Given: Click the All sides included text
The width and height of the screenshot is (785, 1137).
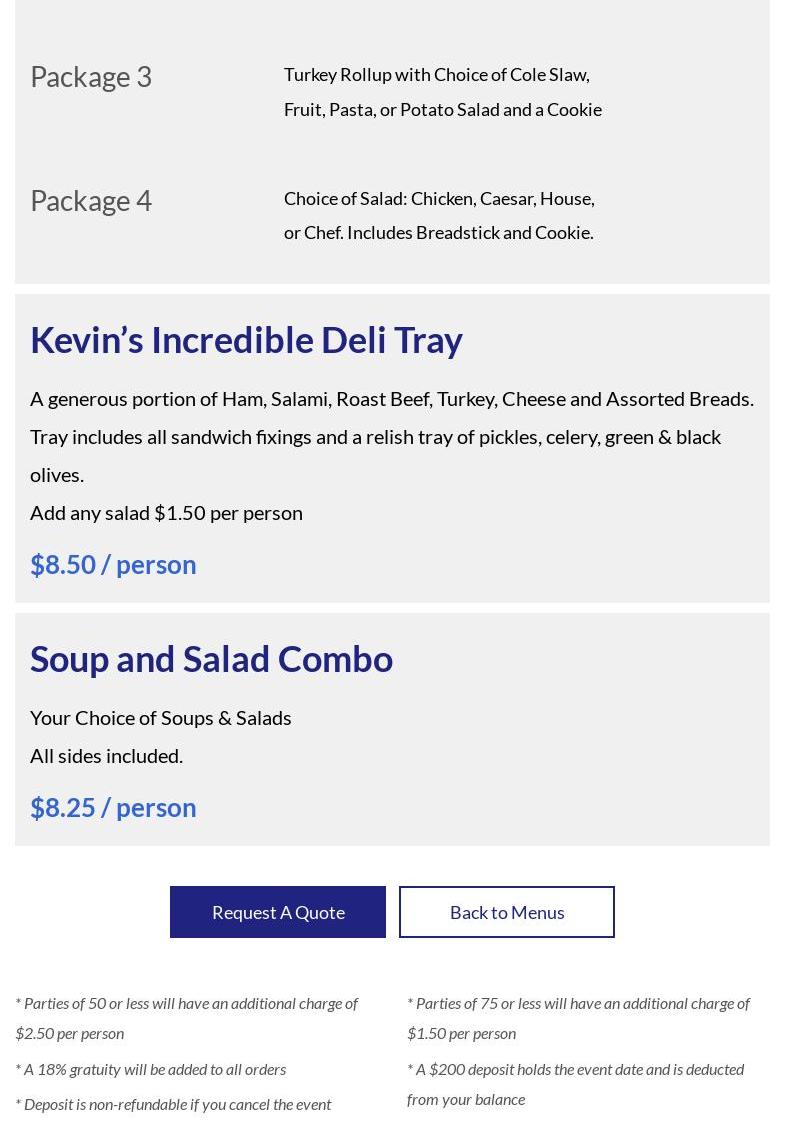Looking at the screenshot, I should click(106, 755).
